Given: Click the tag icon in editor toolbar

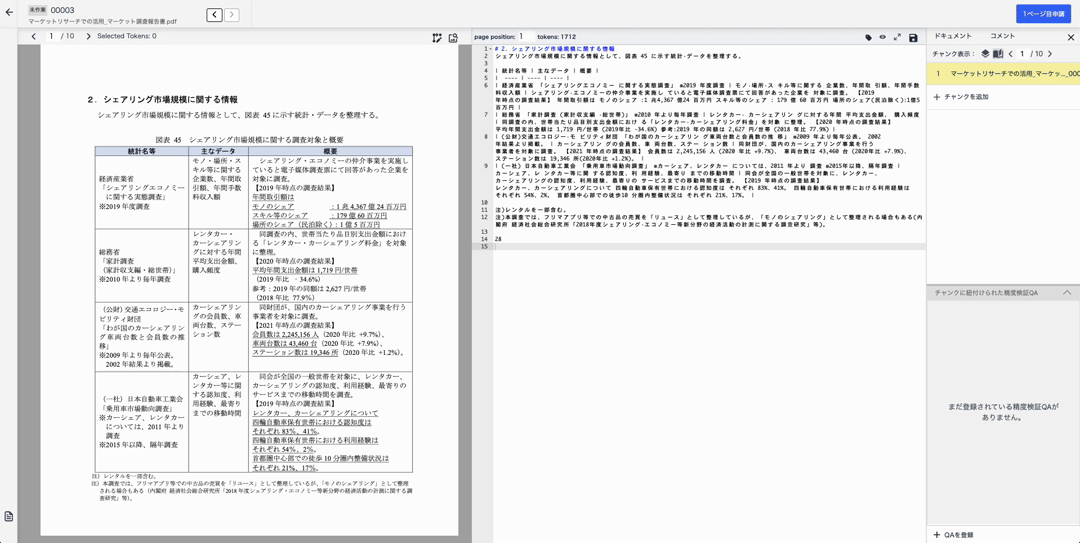Looking at the screenshot, I should pyautogui.click(x=869, y=37).
